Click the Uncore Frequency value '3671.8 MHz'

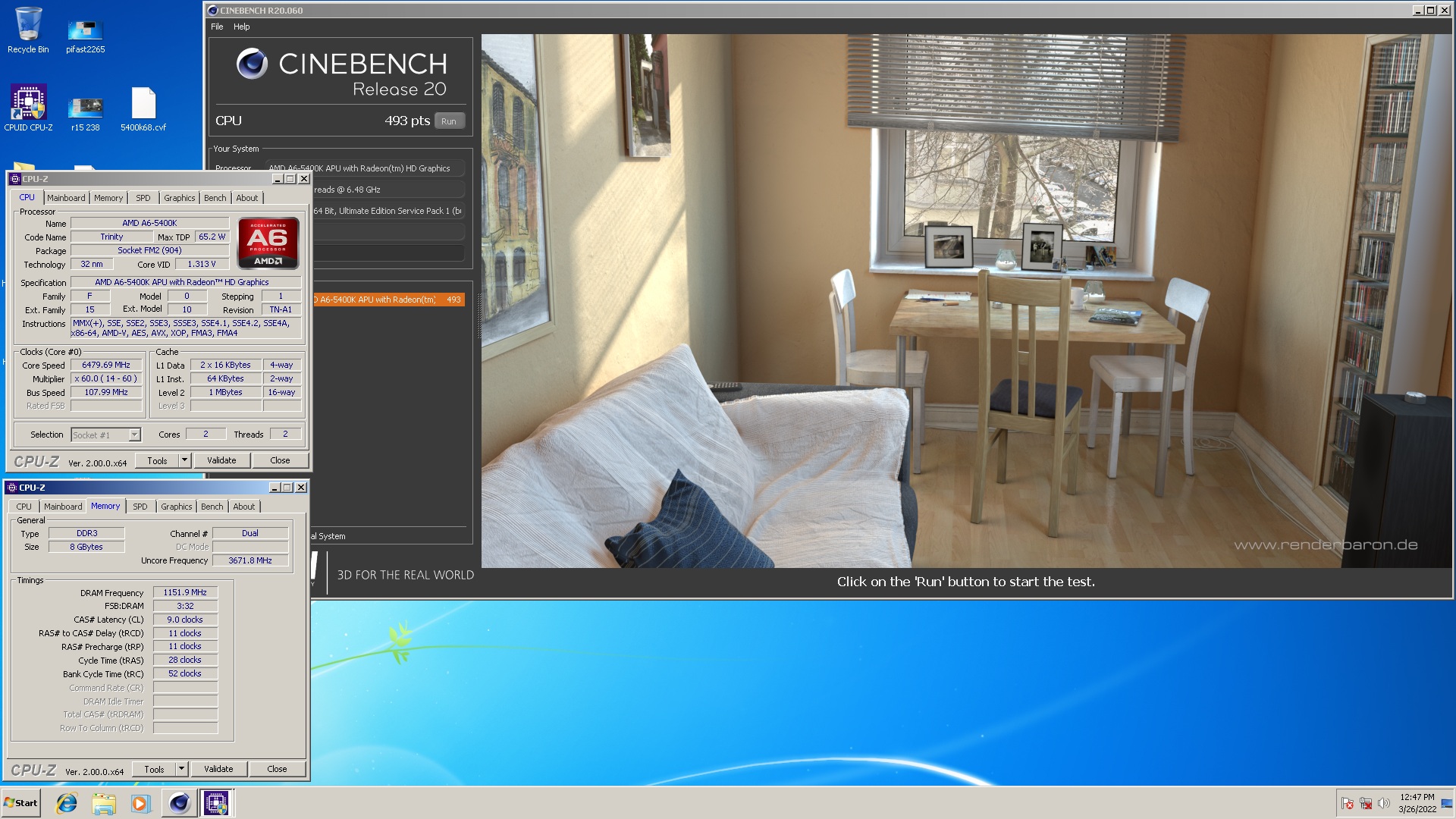[250, 561]
